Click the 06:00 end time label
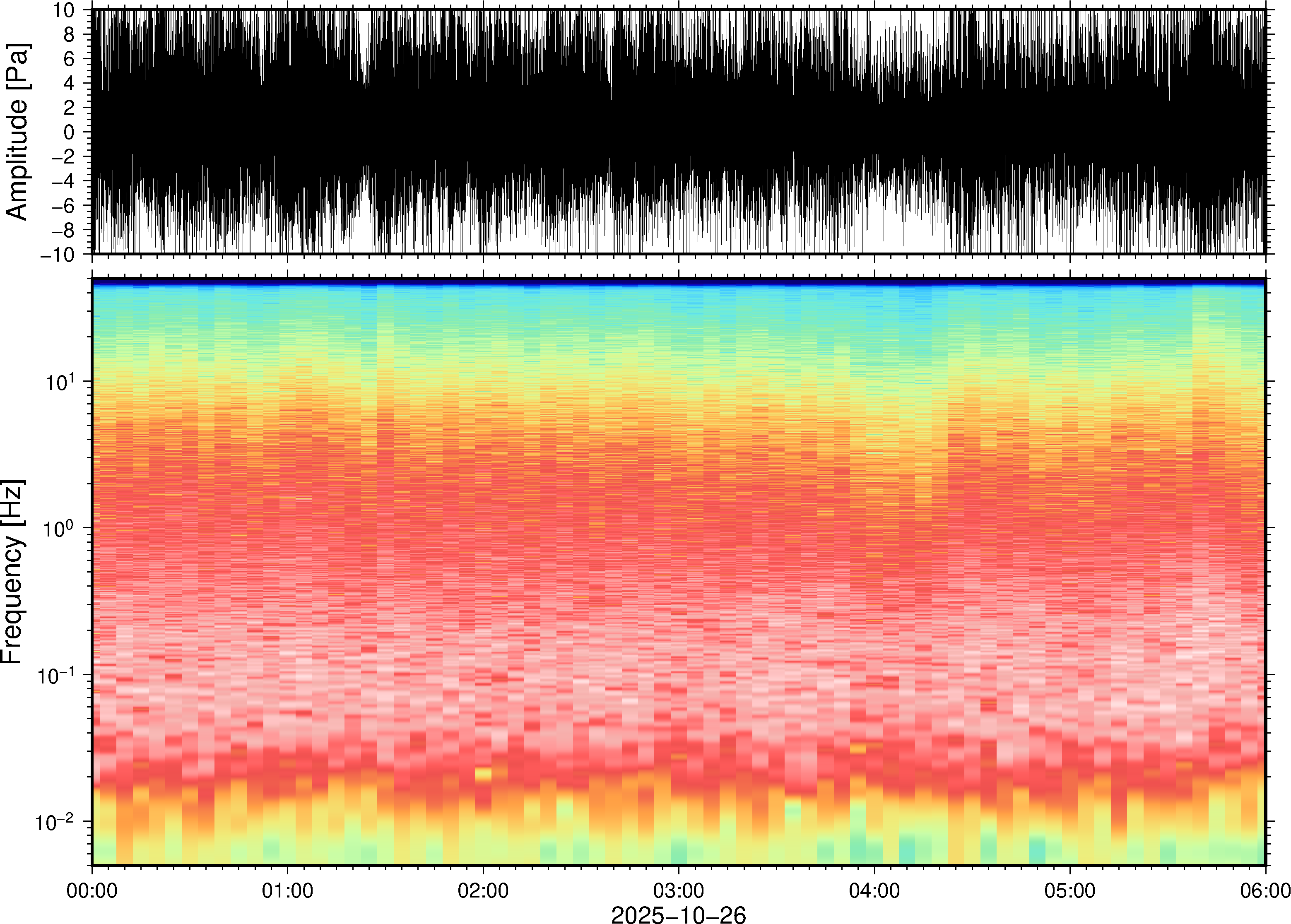This screenshot has width=1291, height=924. click(1265, 890)
